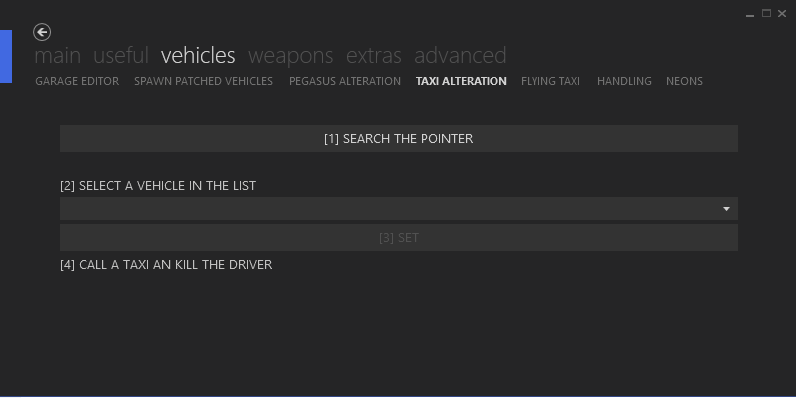Open the Garage Editor tab
Screen dimensions: 796x398
[x=77, y=81]
